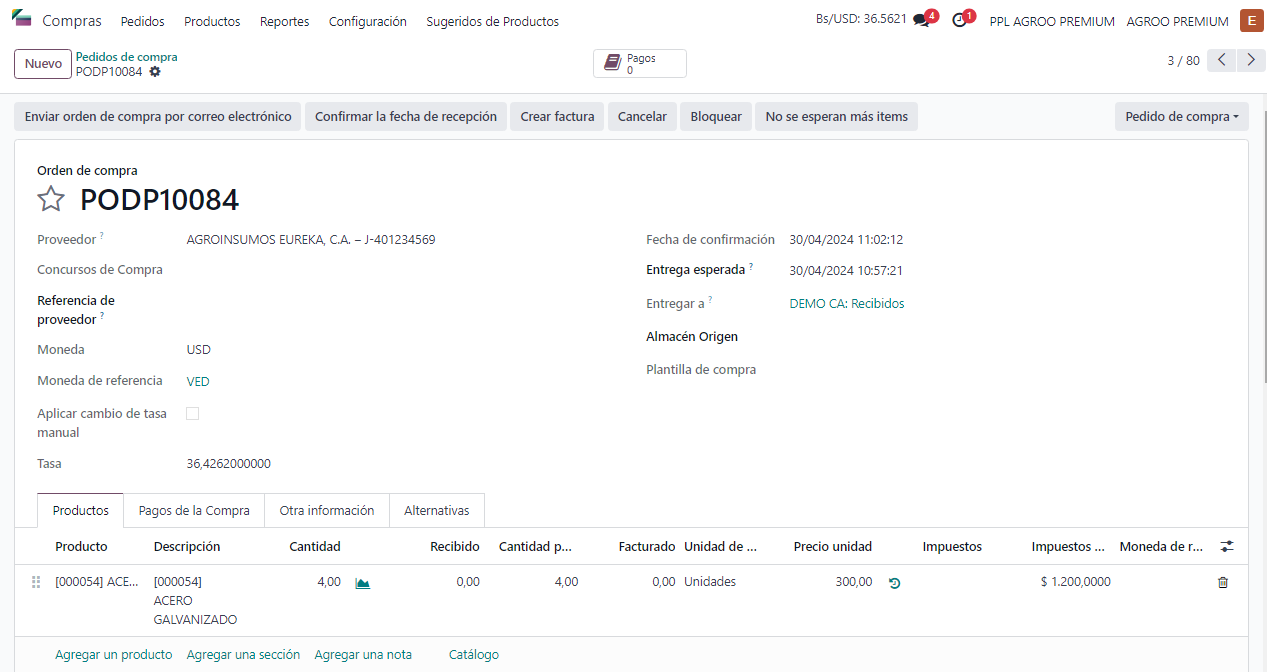
Task: Open the user avatar menu E
Action: (1250, 21)
